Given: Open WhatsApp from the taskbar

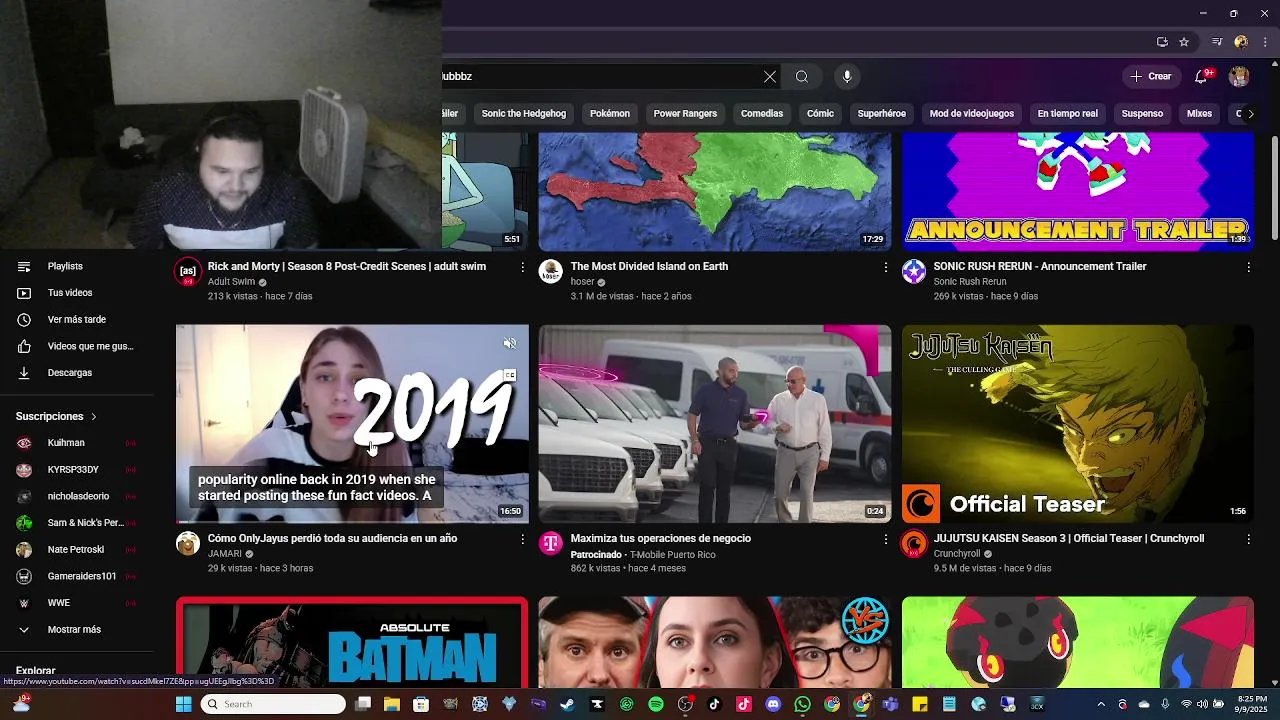Looking at the screenshot, I should [x=802, y=704].
